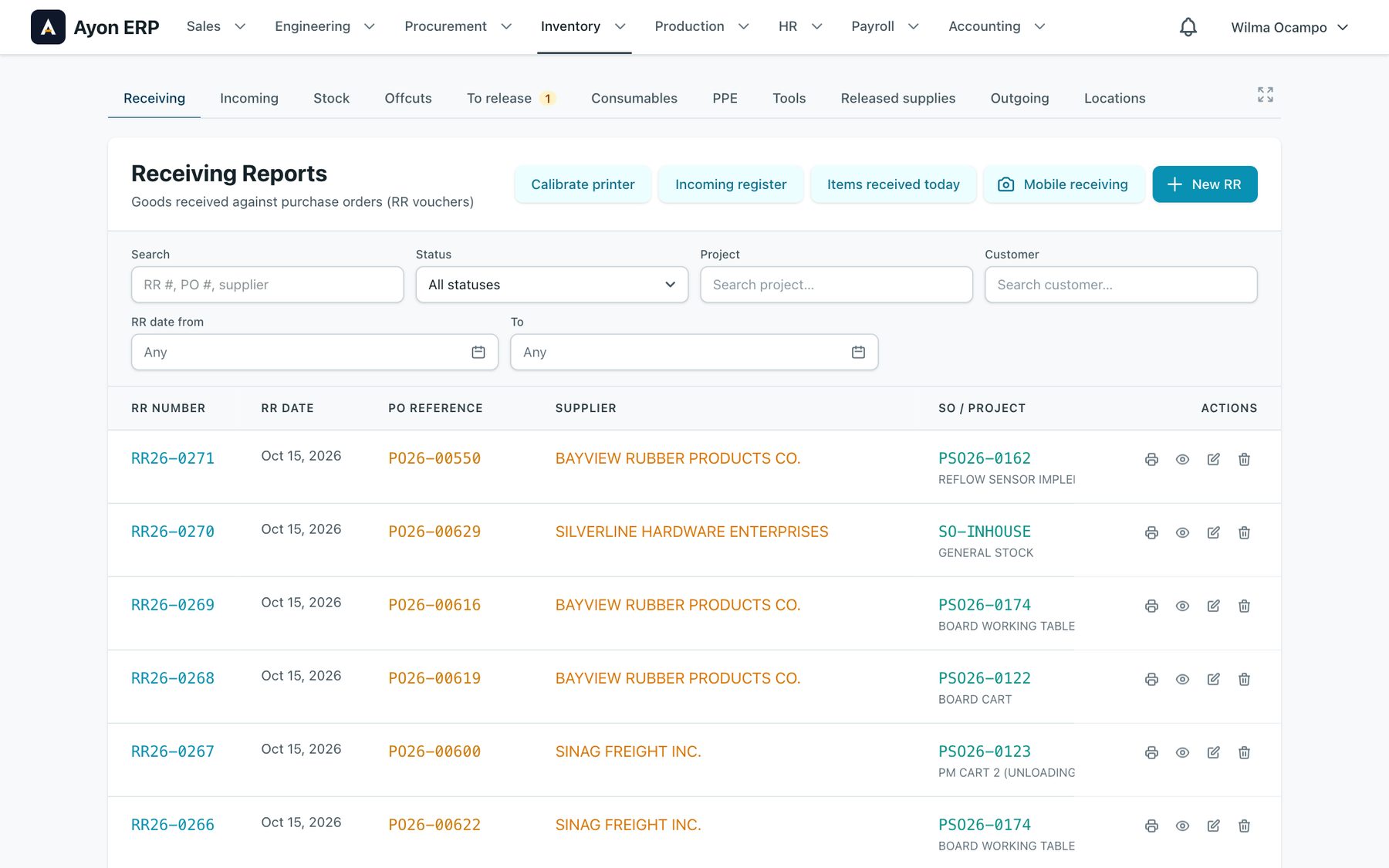
Task: Open the Offcuts tab
Action: pyautogui.click(x=408, y=98)
